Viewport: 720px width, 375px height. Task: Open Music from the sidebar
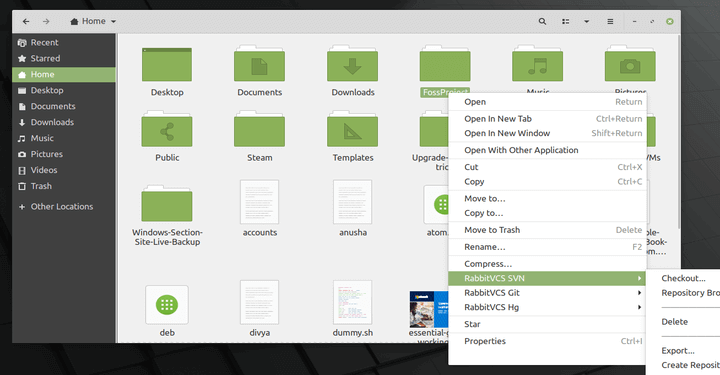[x=64, y=138]
